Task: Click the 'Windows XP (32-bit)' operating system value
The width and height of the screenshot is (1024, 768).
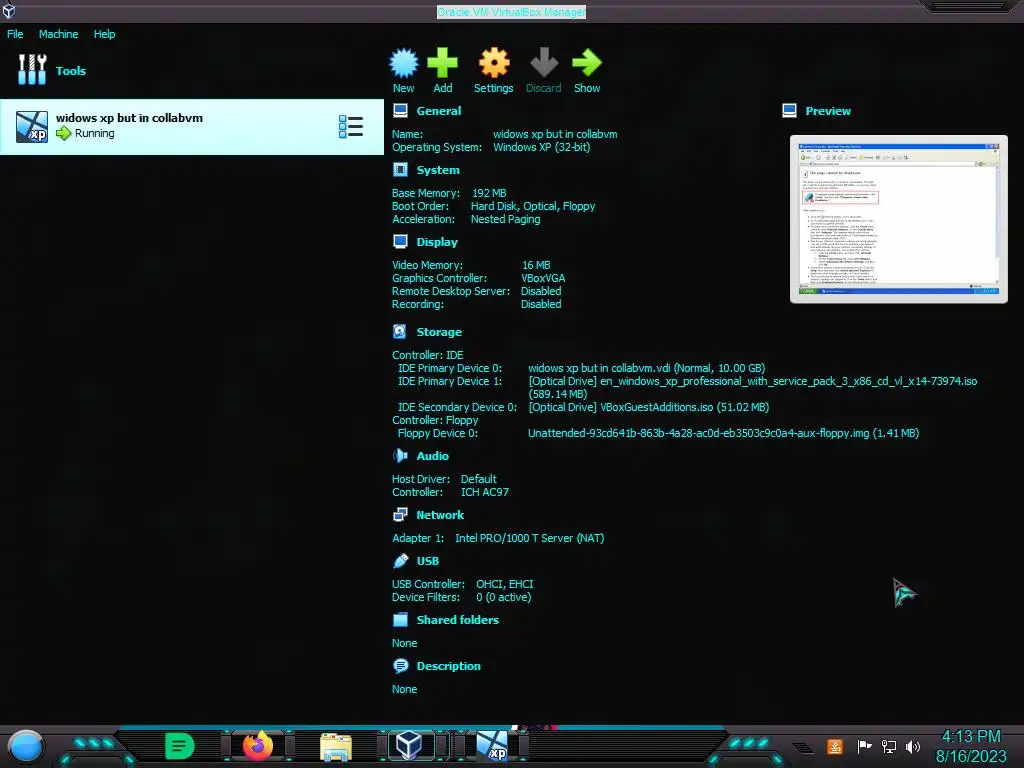Action: [x=541, y=147]
